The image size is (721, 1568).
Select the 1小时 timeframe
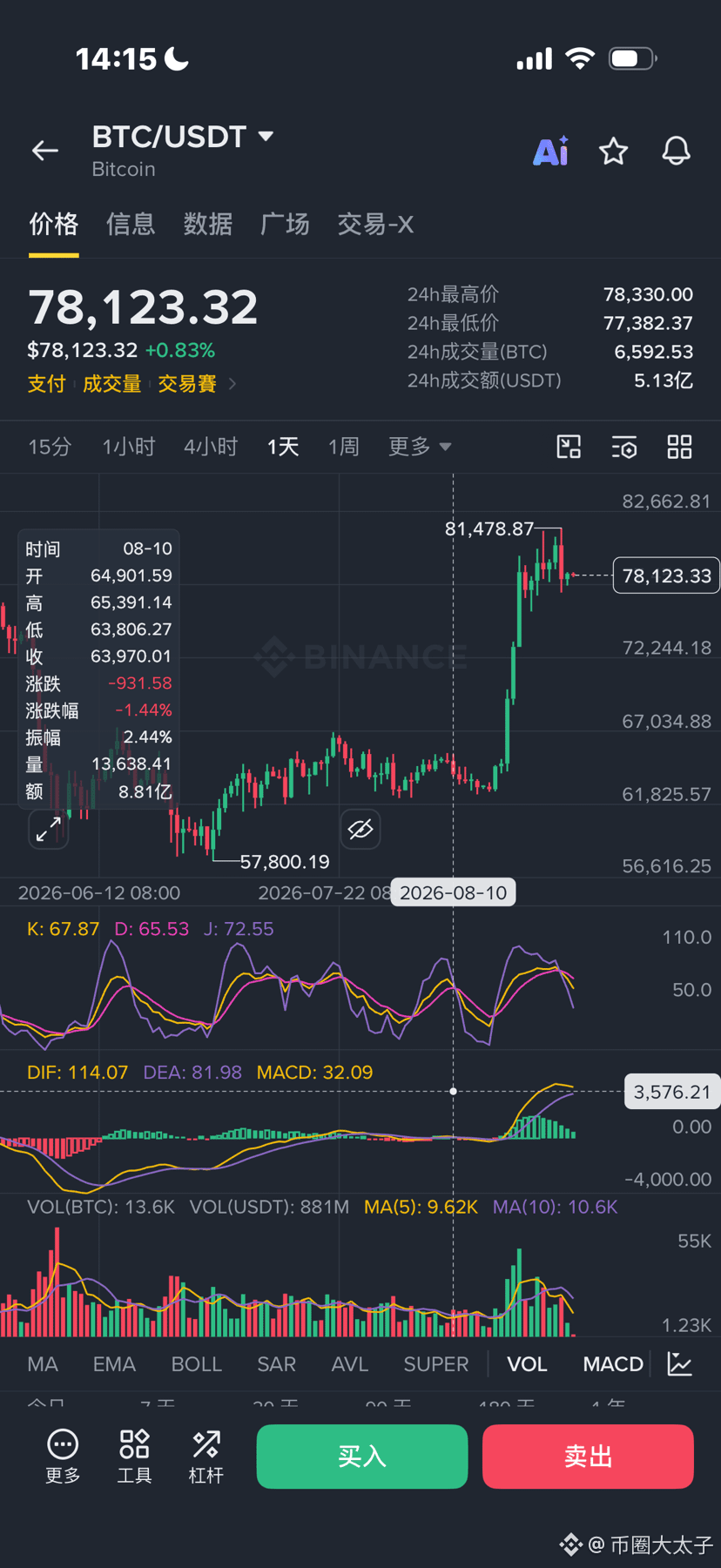pyautogui.click(x=129, y=447)
